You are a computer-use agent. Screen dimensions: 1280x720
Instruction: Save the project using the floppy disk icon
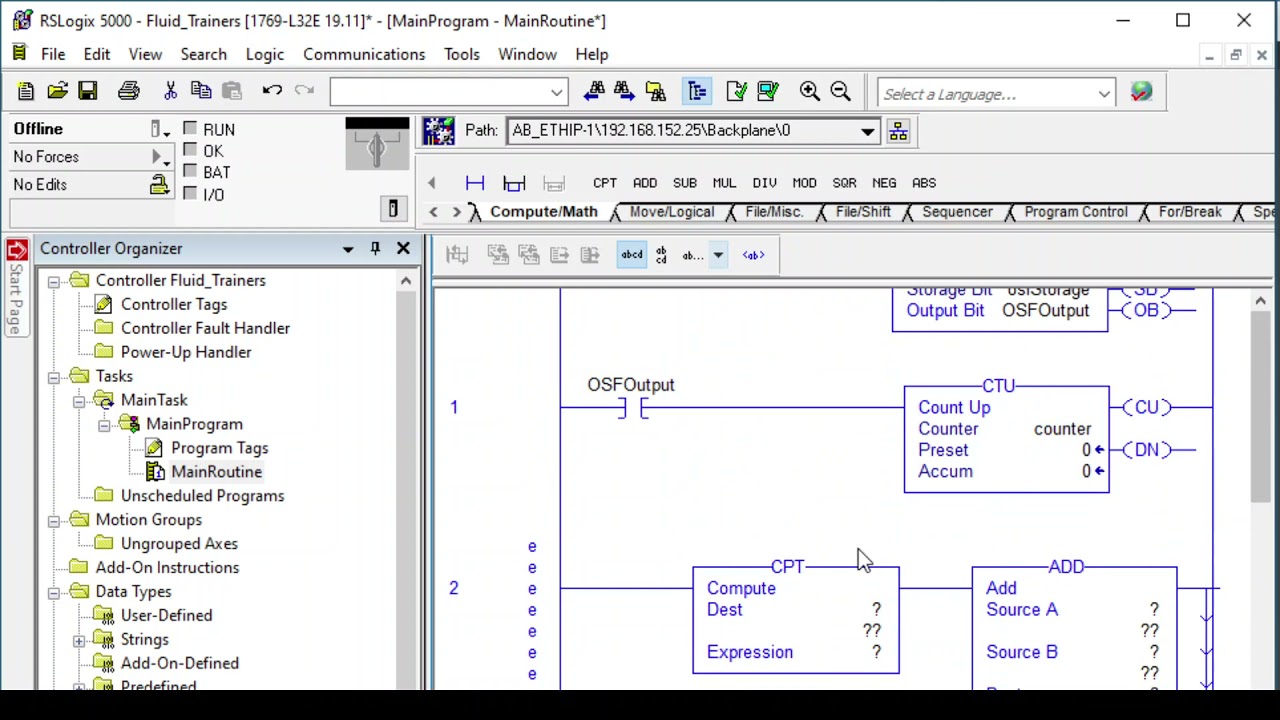click(x=88, y=92)
